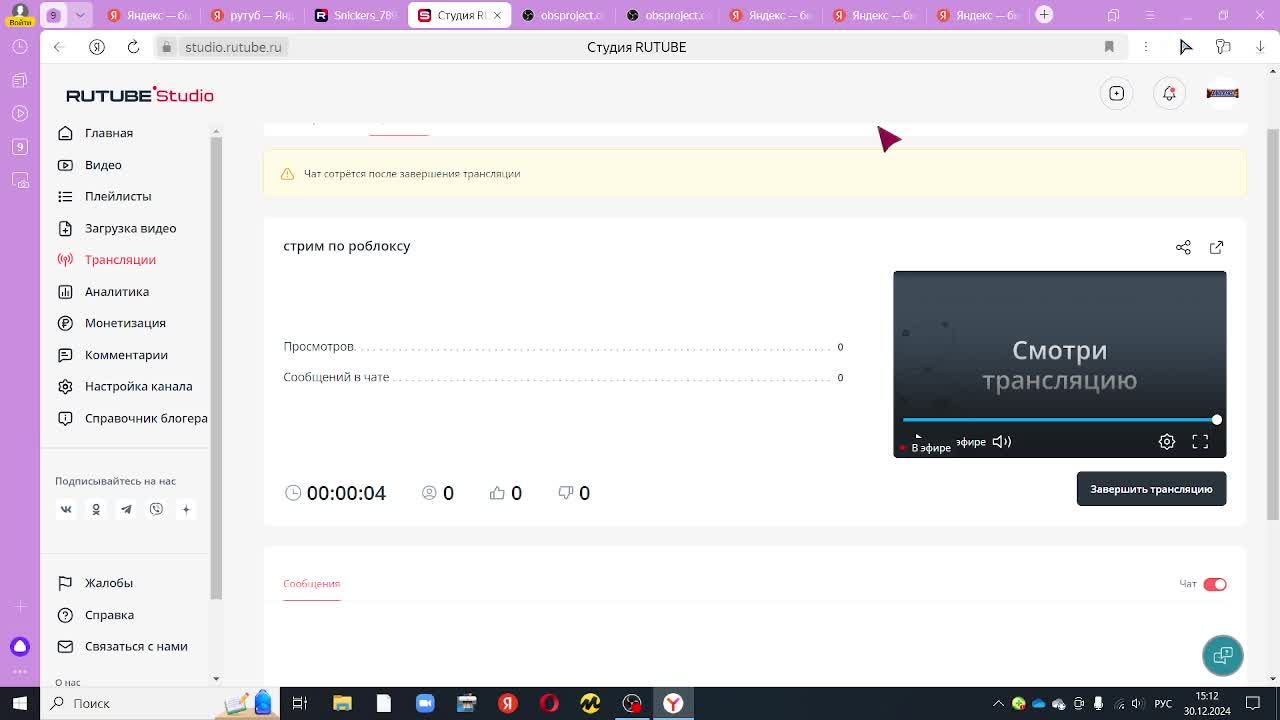Screen dimensions: 1280x720
Task: Open browser downloads arrow
Action: tap(1260, 47)
